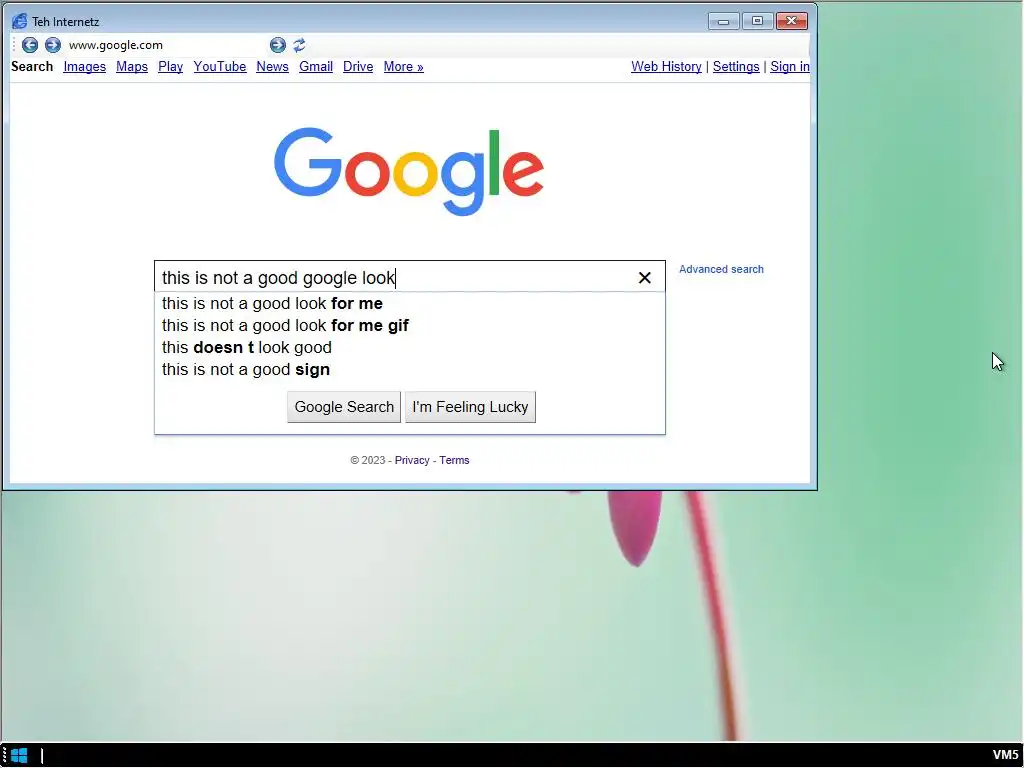Open the Privacy link in footer

click(412, 460)
